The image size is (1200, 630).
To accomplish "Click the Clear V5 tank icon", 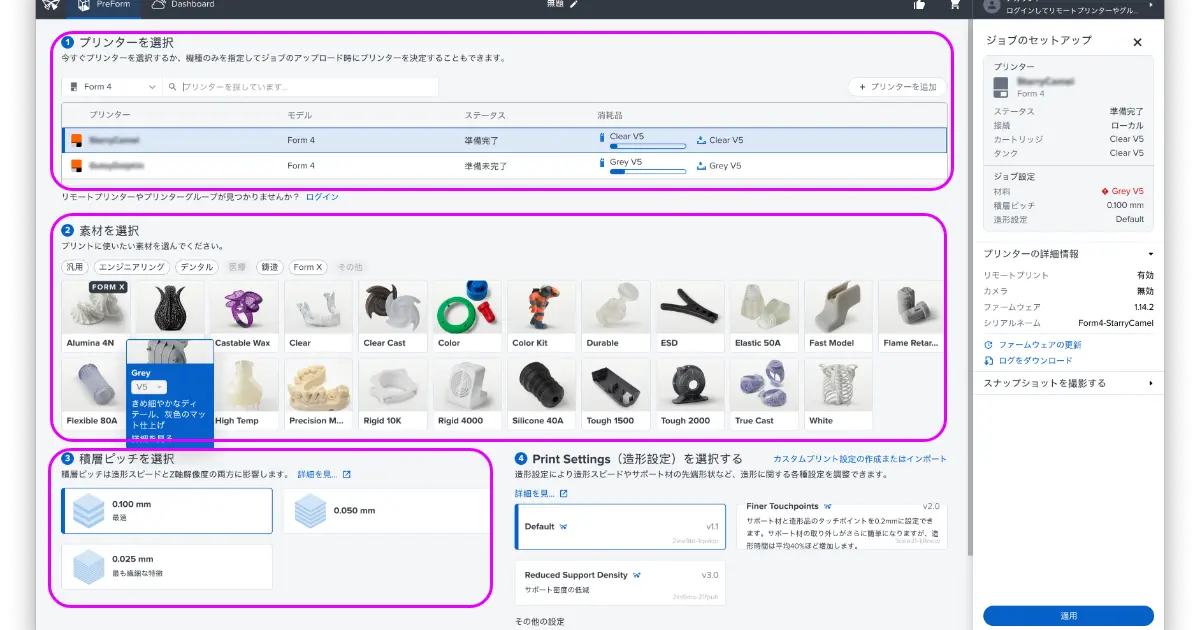I will click(701, 140).
